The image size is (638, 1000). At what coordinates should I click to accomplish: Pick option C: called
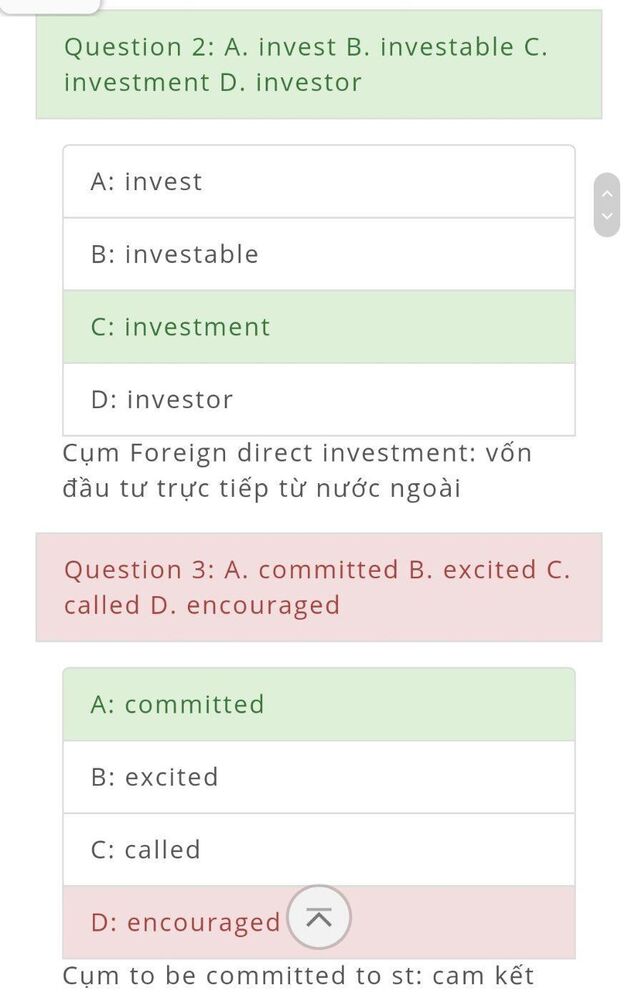[319, 850]
